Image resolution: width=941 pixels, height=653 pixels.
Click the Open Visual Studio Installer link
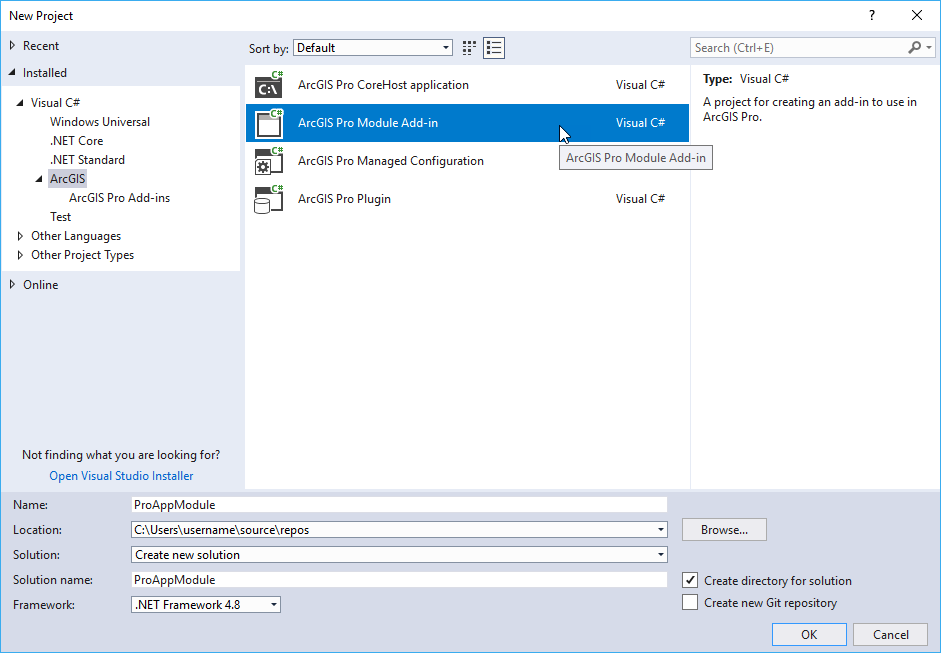coord(120,475)
